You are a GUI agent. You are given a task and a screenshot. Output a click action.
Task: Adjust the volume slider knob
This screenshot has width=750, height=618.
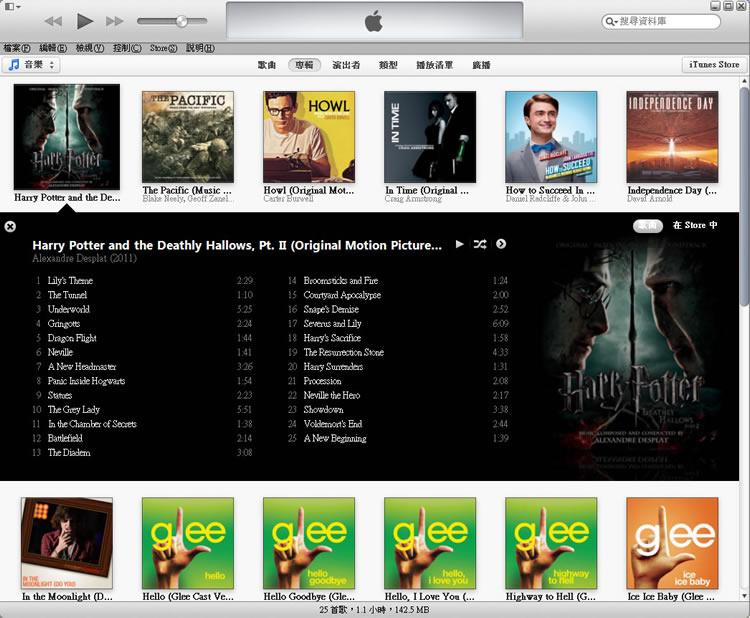click(182, 21)
